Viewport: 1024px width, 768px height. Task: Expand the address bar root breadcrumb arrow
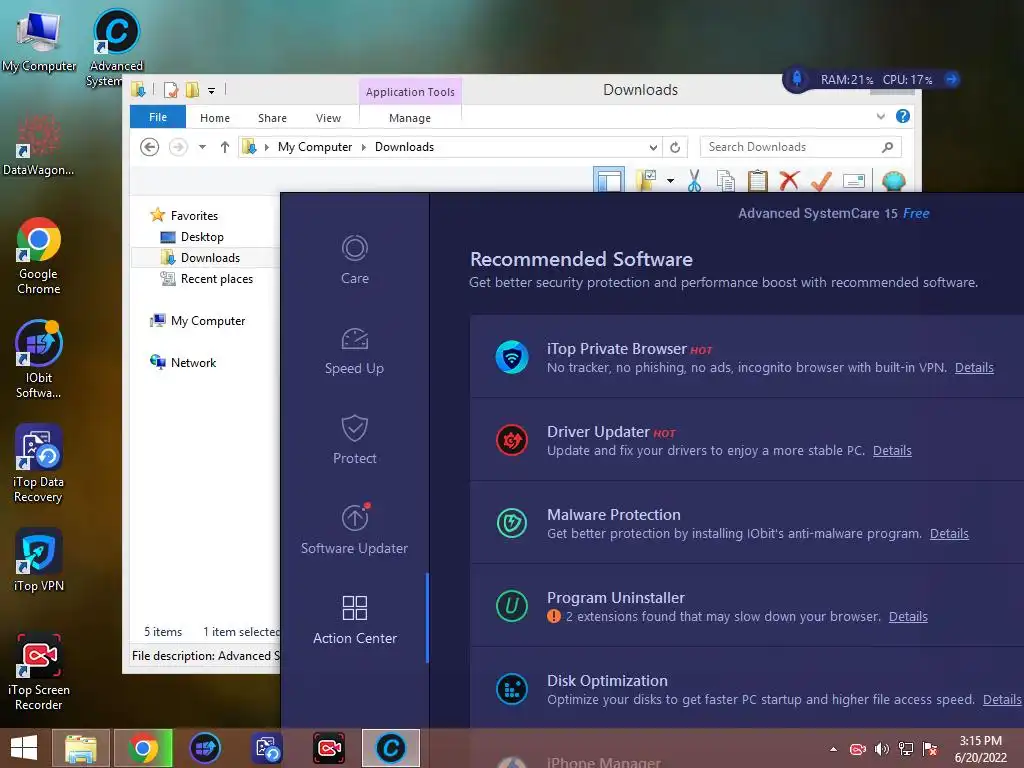tap(266, 147)
